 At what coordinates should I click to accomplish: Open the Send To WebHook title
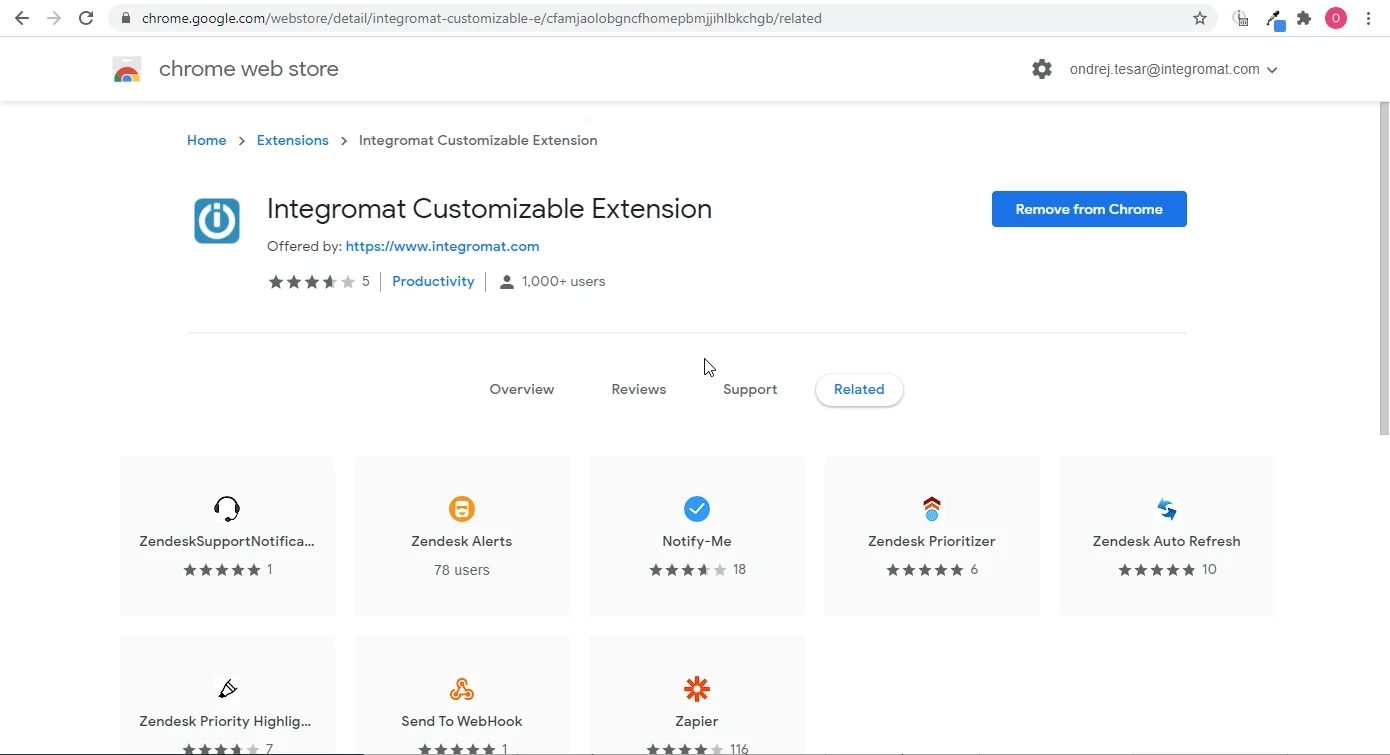(x=462, y=721)
